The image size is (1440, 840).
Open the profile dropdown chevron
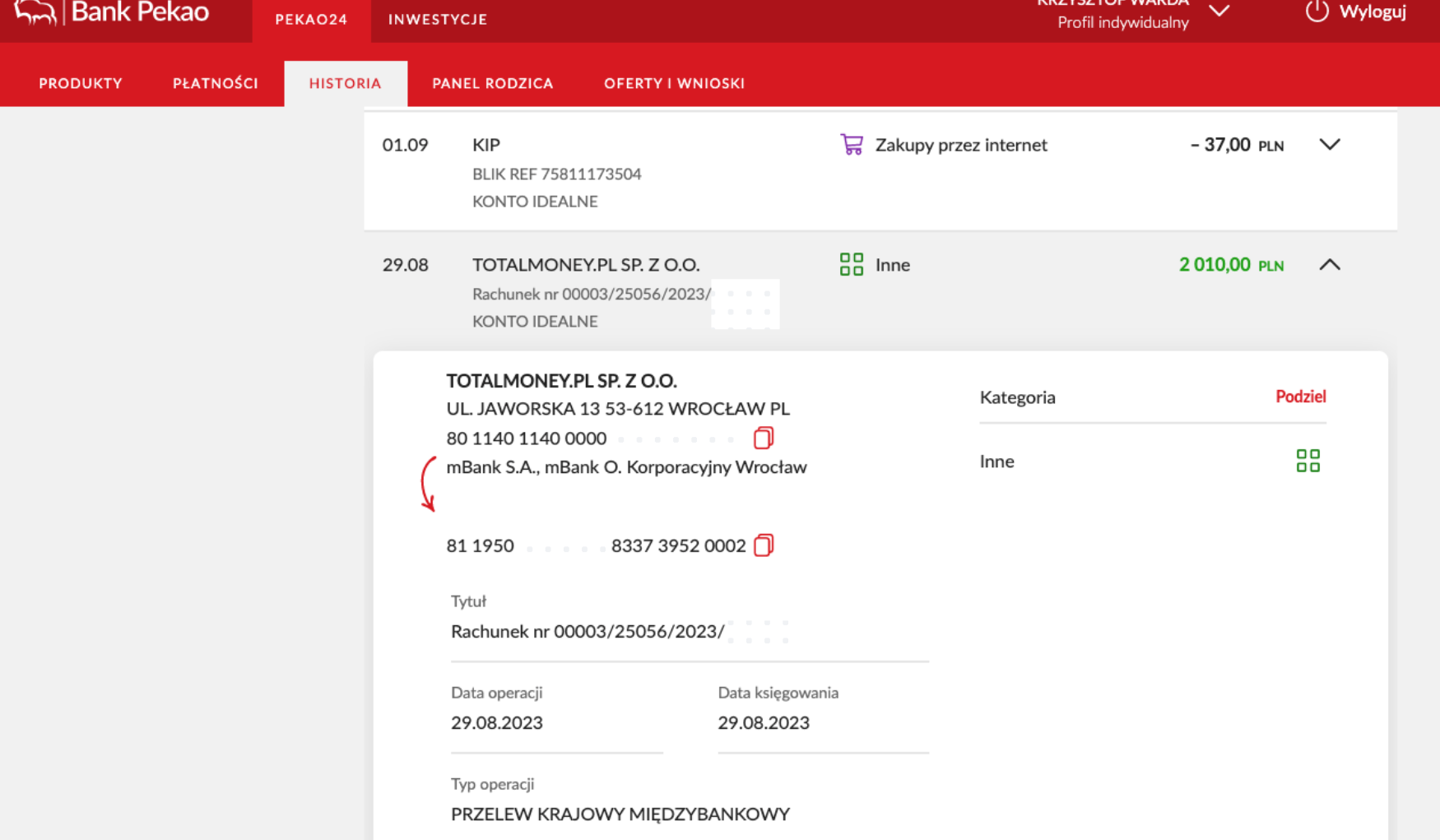pyautogui.click(x=1219, y=11)
